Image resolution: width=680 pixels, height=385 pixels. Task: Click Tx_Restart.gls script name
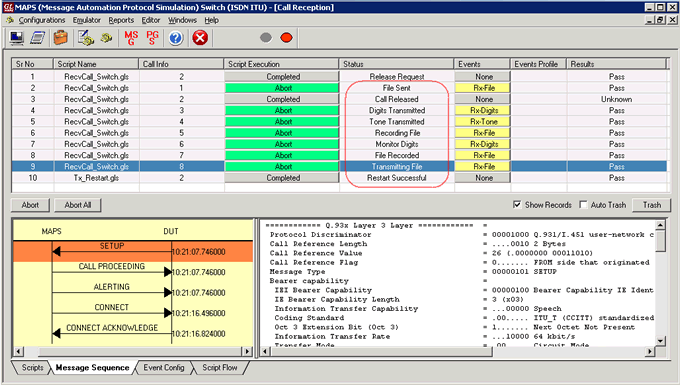(x=96, y=178)
